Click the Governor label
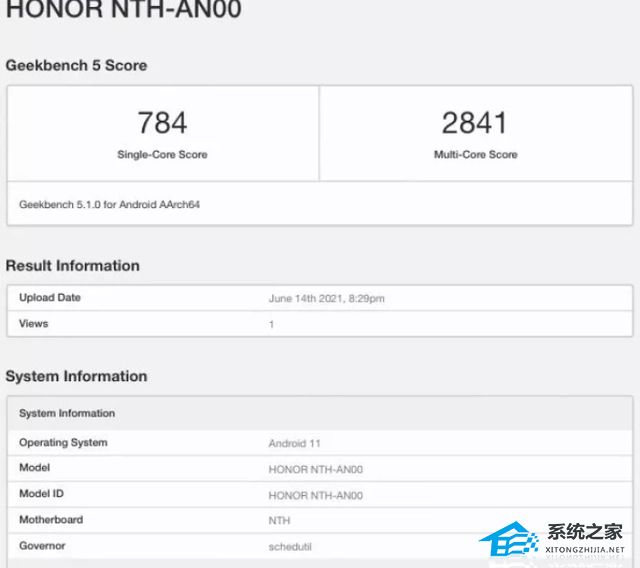The width and height of the screenshot is (640, 568). click(42, 546)
